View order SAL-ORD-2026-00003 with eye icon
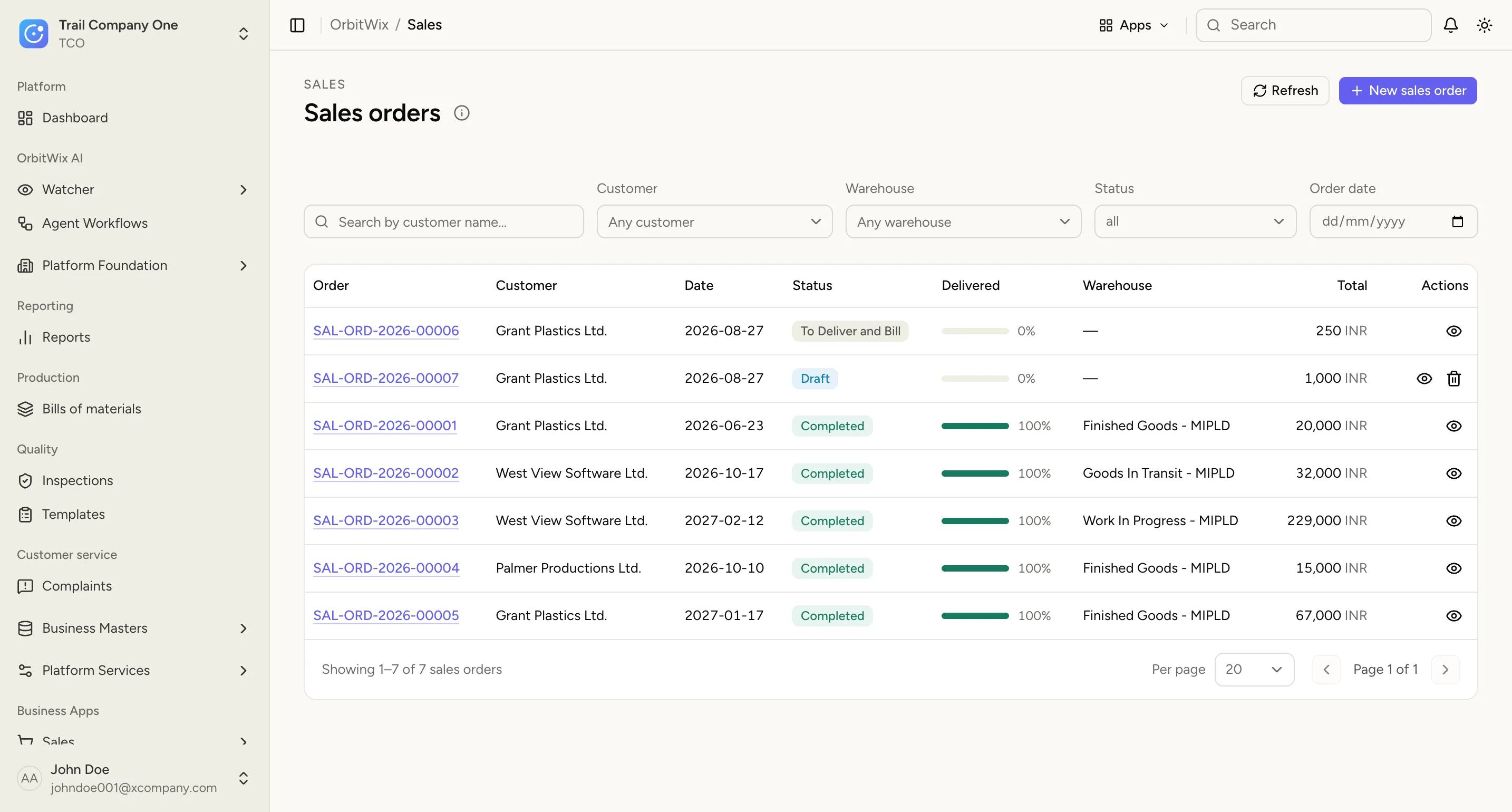 pos(1454,521)
